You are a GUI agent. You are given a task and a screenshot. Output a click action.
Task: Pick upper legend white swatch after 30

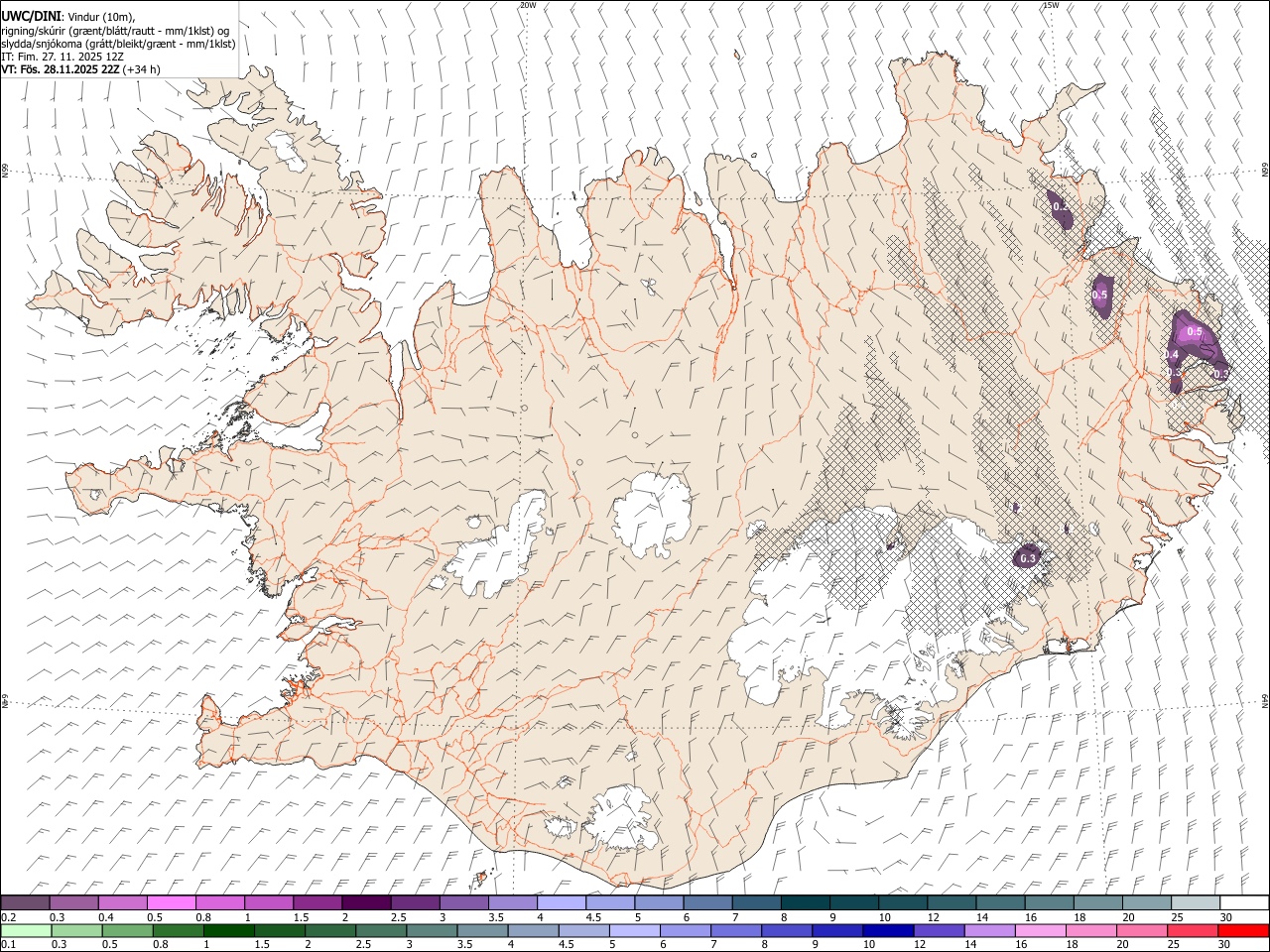(x=1245, y=902)
